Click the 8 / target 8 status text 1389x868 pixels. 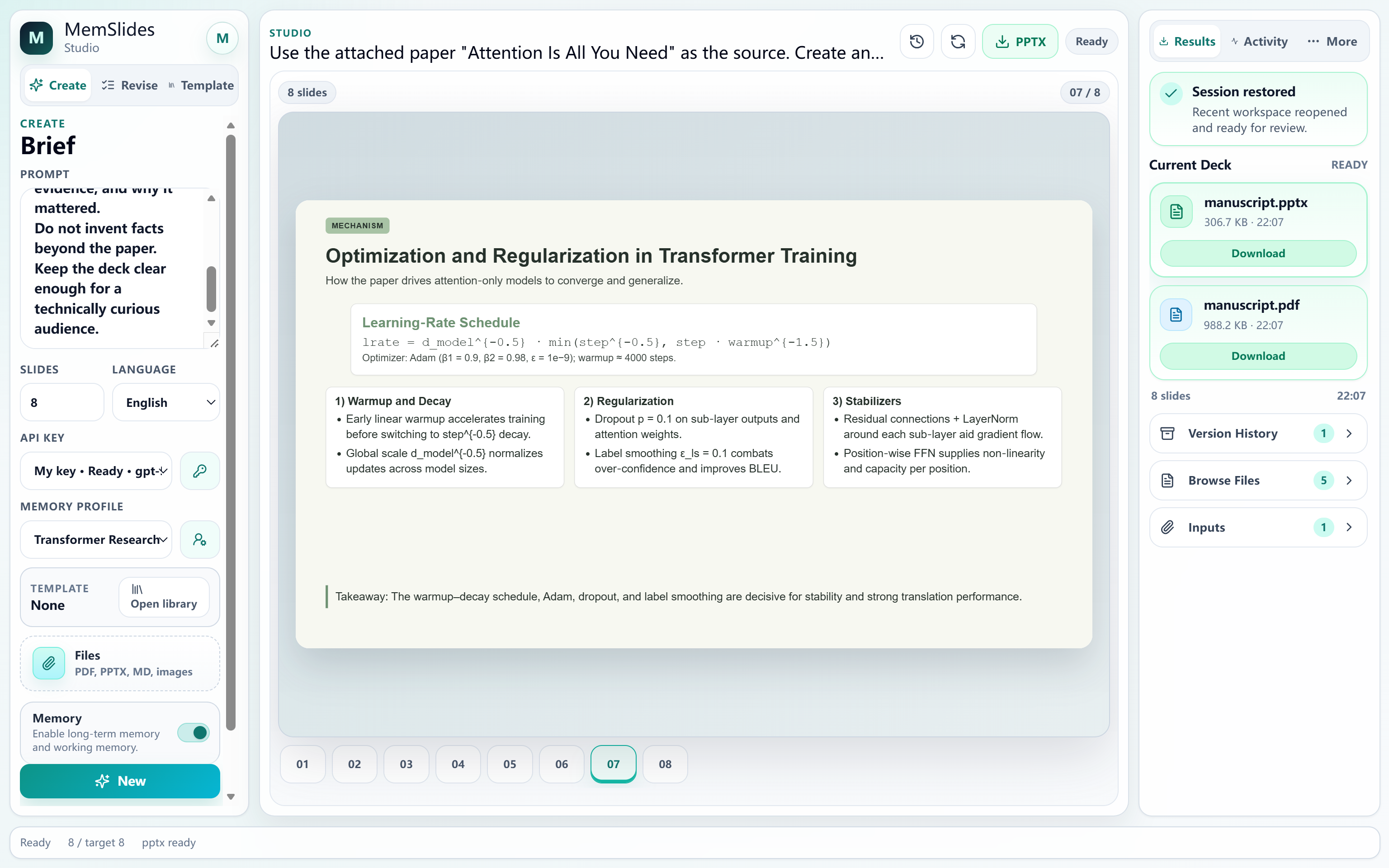coord(96,842)
